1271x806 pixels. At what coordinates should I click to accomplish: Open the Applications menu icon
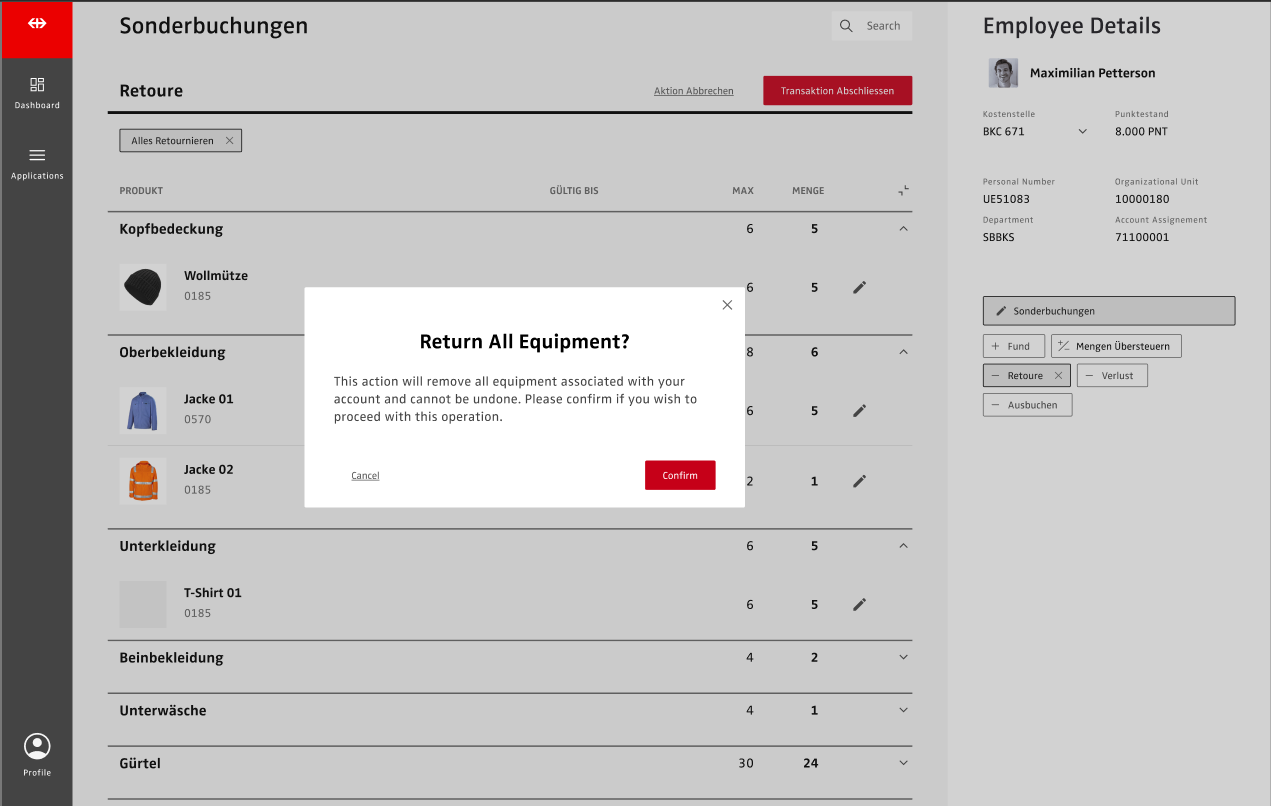pyautogui.click(x=37, y=156)
